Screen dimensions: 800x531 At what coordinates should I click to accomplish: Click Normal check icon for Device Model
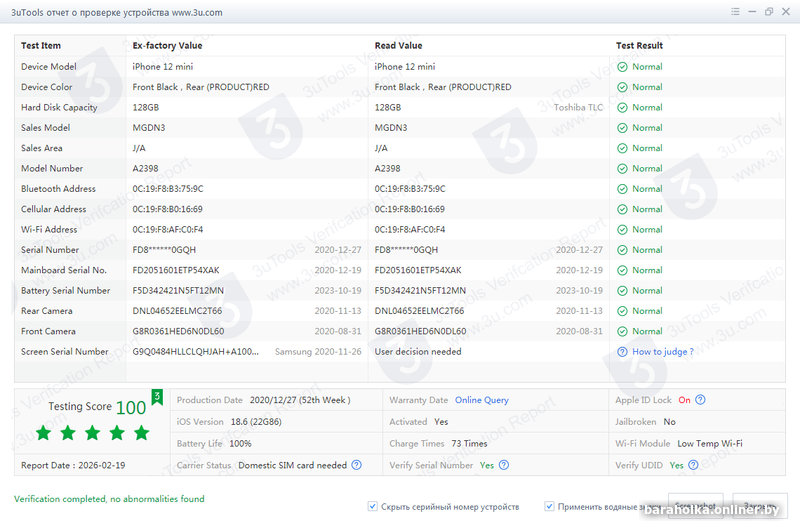tap(622, 67)
